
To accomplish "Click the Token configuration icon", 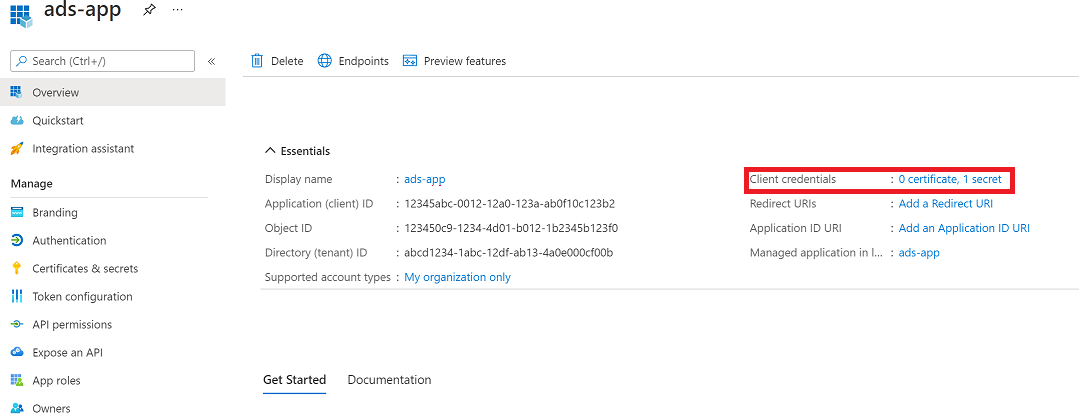I will pos(16,297).
